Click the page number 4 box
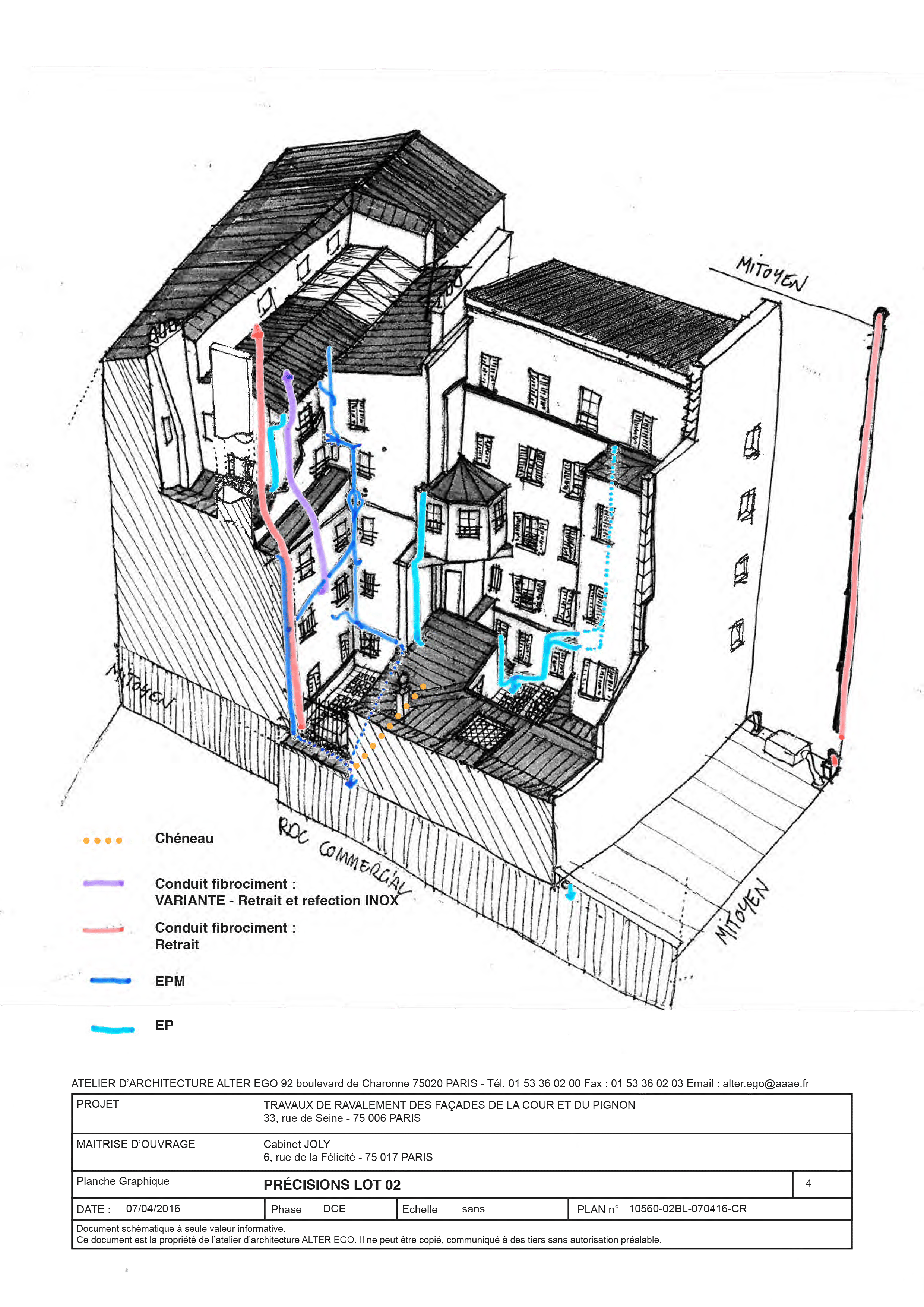The height and width of the screenshot is (1307, 924). [808, 1183]
